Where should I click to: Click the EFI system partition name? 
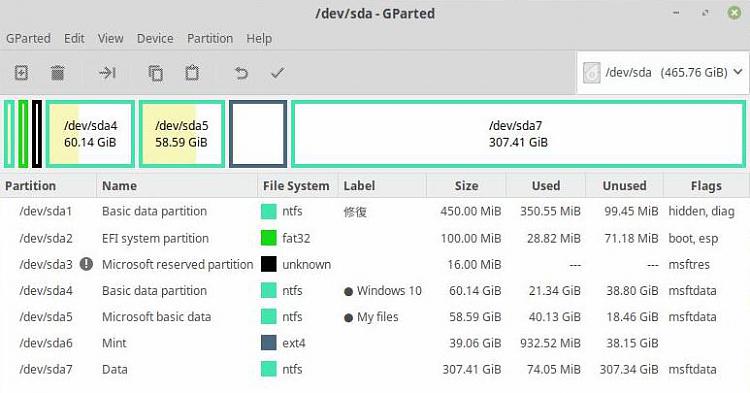click(x=155, y=238)
